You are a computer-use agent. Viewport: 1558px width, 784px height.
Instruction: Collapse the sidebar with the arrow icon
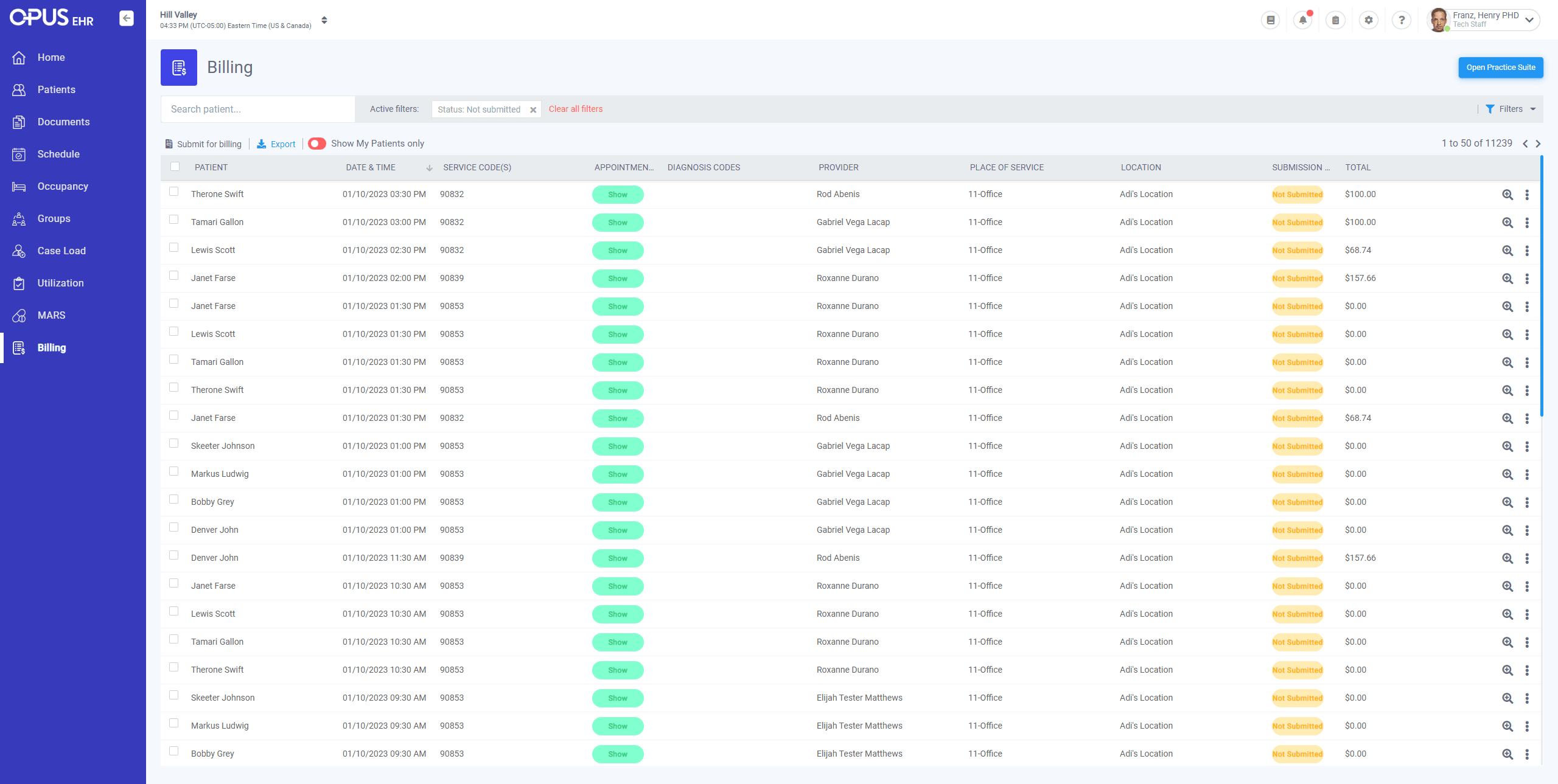tap(127, 18)
